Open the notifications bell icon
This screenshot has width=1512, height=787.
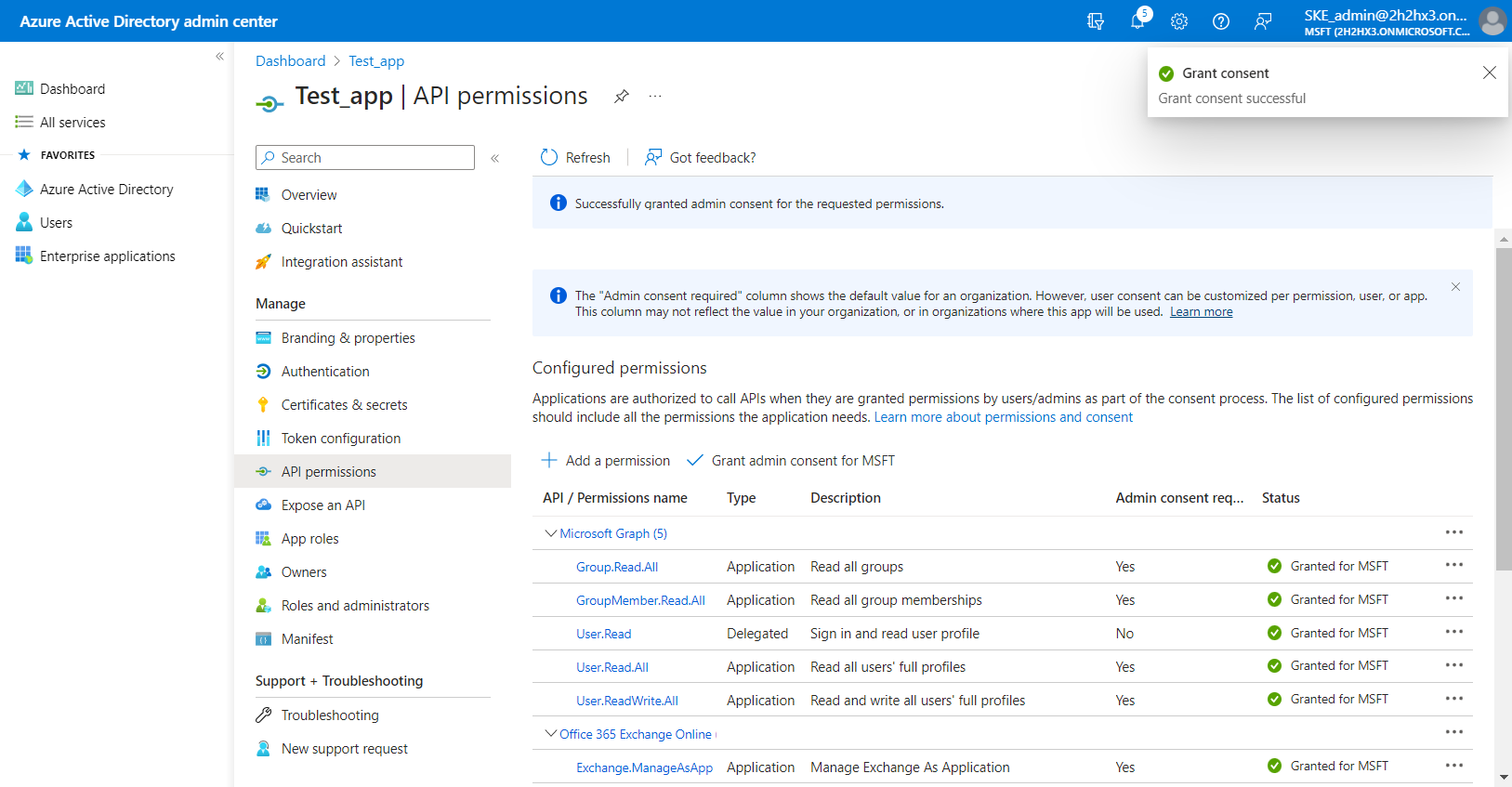point(1137,21)
